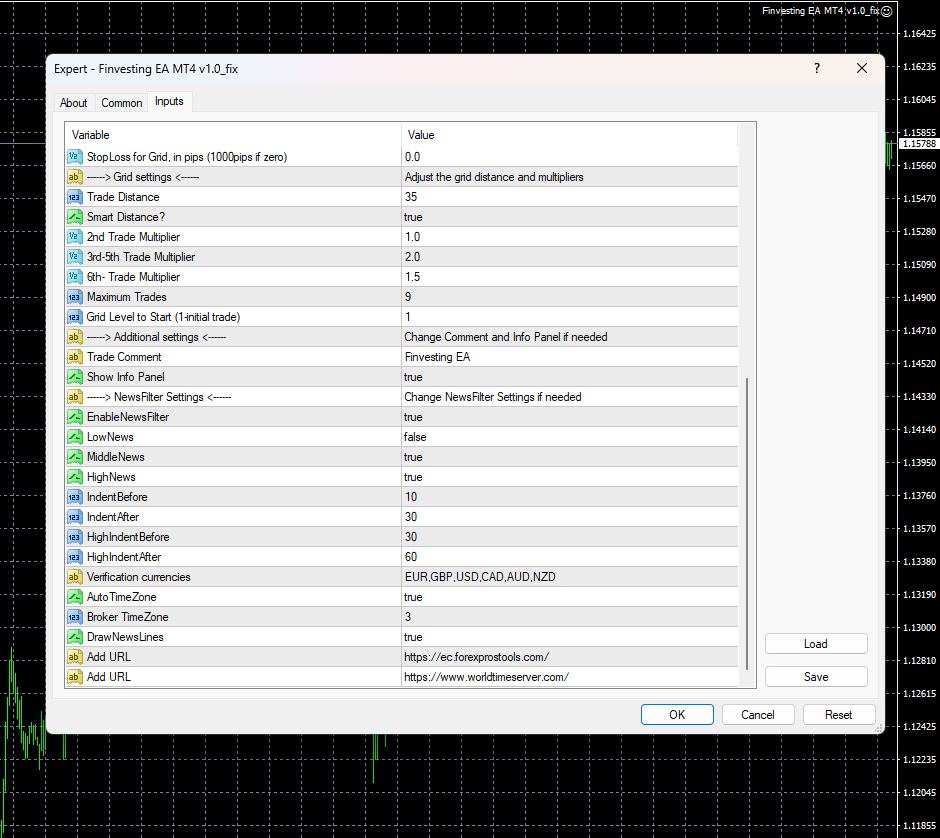Close the Expert dialog window
The height and width of the screenshot is (838, 940).
pyautogui.click(x=861, y=68)
